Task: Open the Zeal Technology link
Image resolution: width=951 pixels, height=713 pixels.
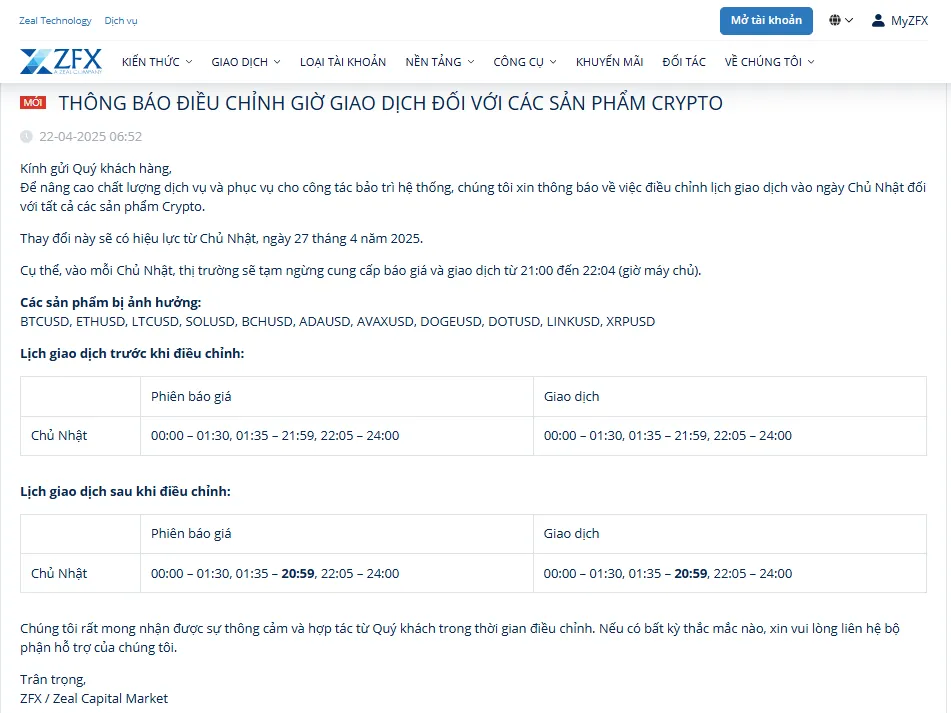Action: tap(55, 21)
